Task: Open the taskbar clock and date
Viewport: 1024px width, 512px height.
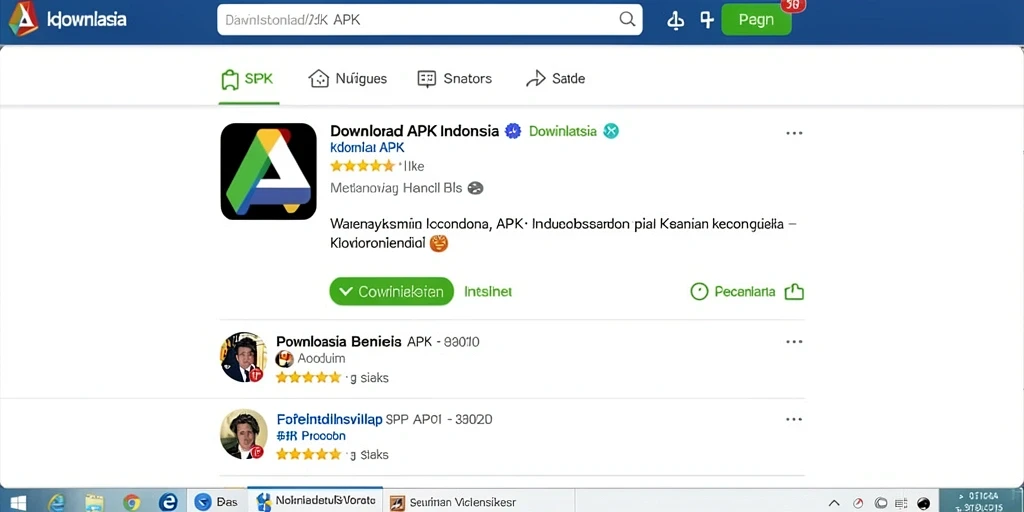Action: 981,502
